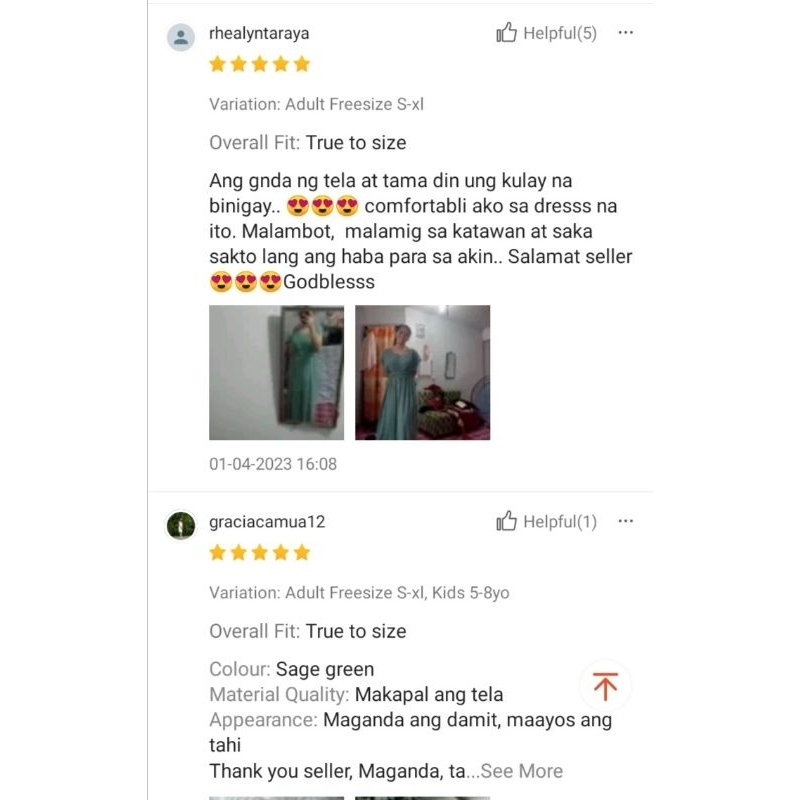
Task: Open the three-dot options for graciacamua12's review
Action: pos(626,521)
